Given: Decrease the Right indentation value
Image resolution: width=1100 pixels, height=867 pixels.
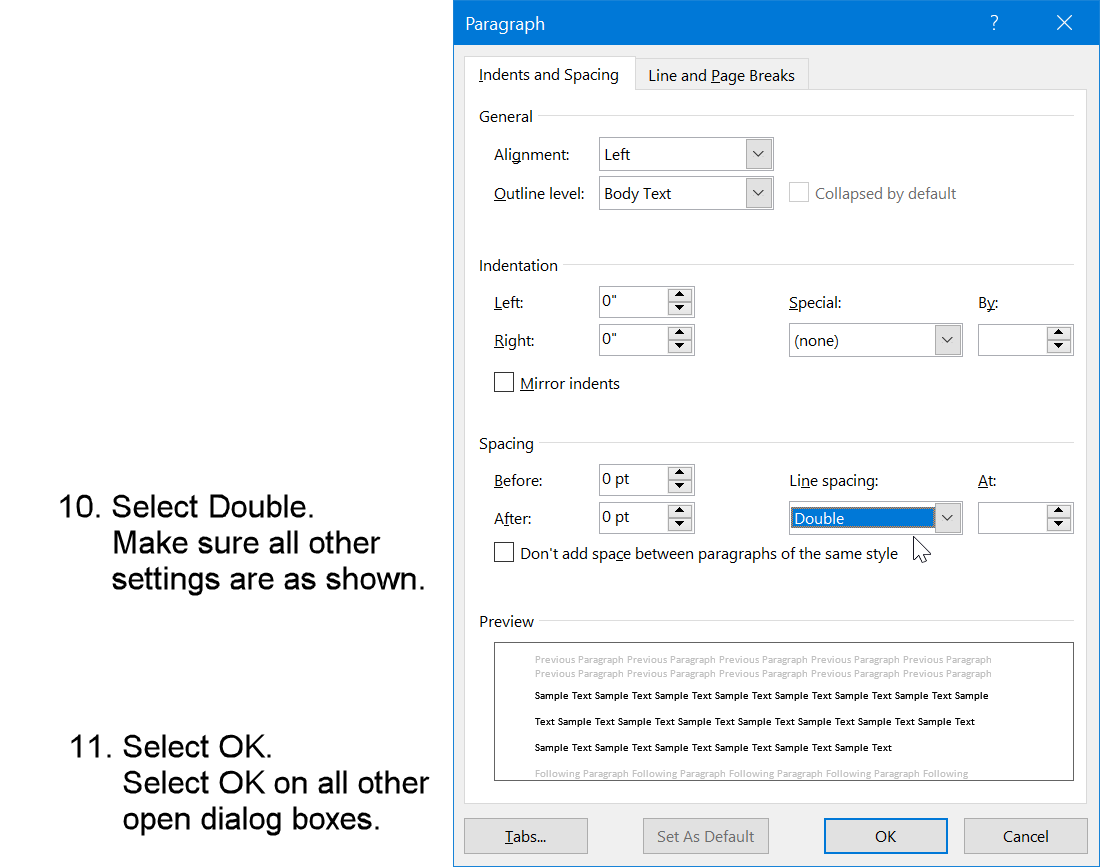Looking at the screenshot, I should (x=681, y=346).
